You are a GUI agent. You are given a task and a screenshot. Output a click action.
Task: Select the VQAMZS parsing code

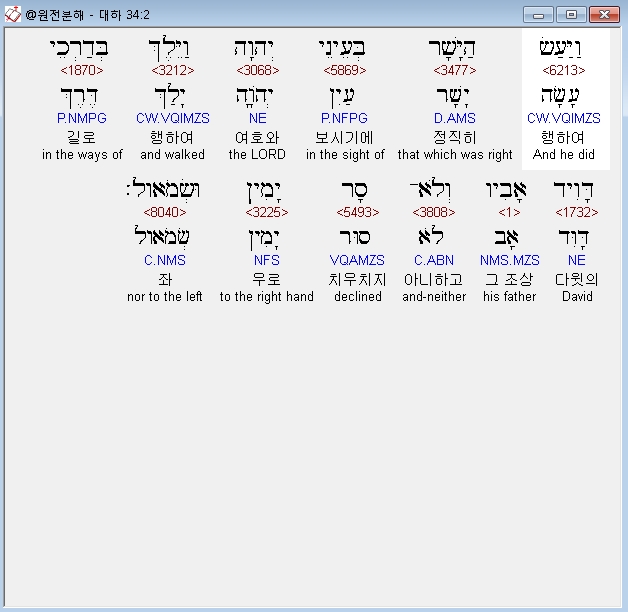[x=357, y=260]
